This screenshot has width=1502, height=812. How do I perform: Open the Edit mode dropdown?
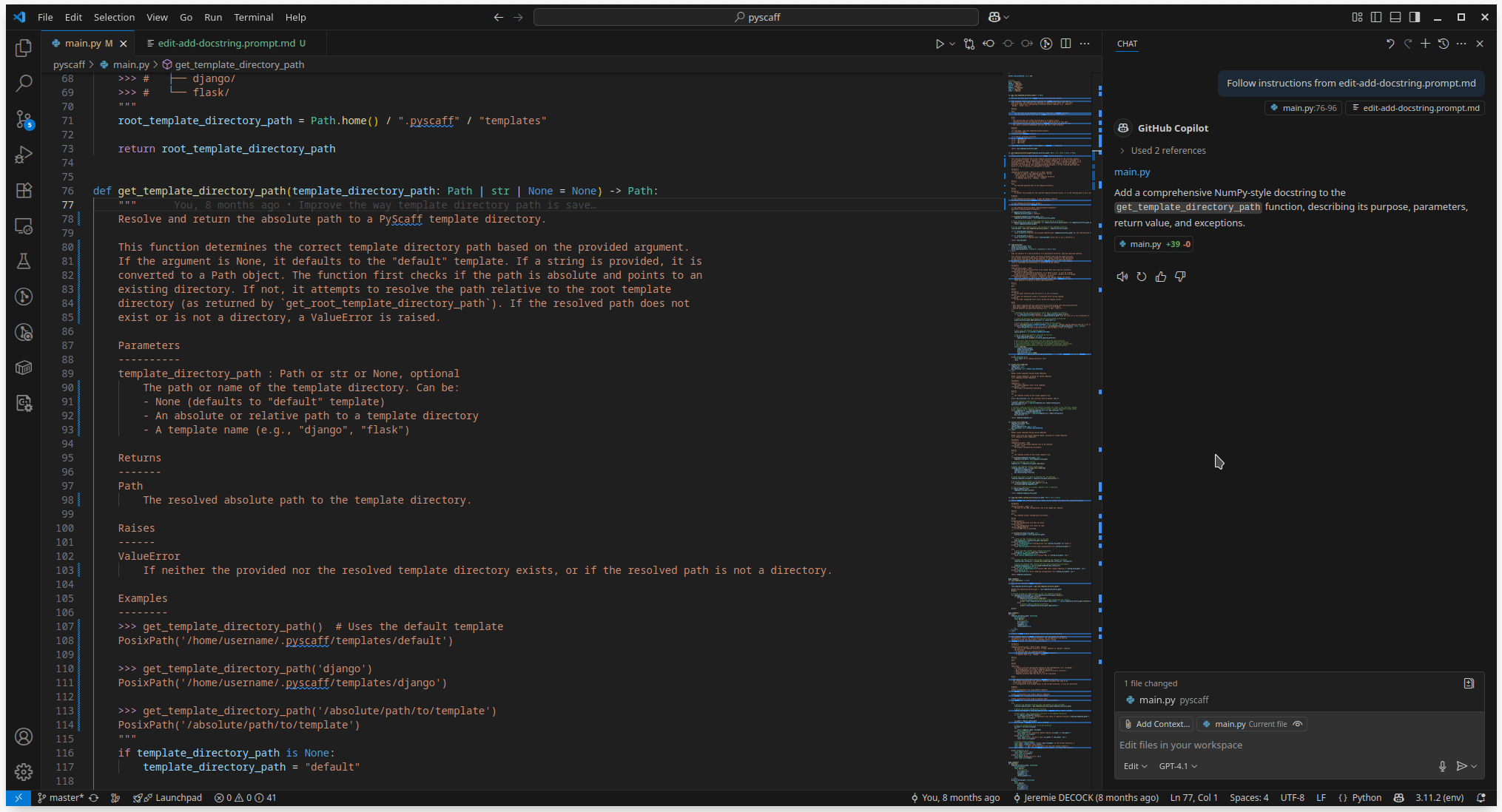coord(1135,766)
